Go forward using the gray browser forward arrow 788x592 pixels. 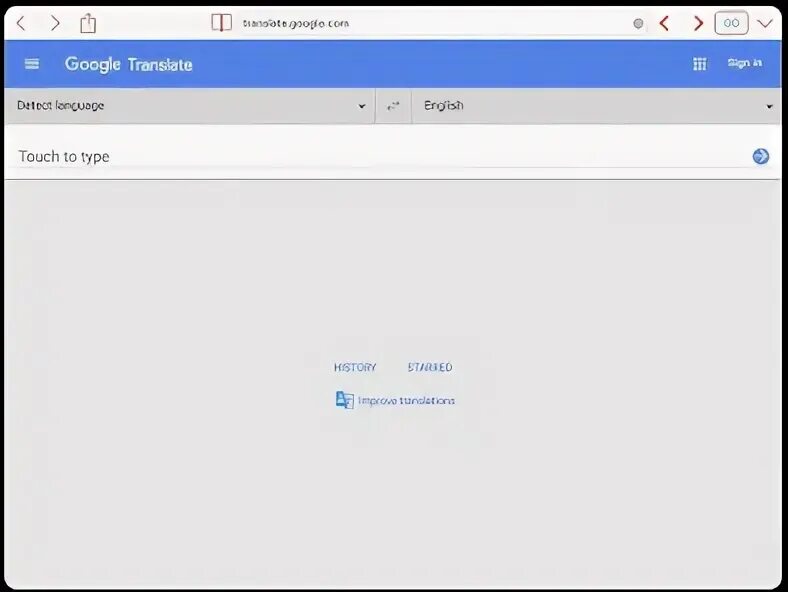tap(55, 23)
